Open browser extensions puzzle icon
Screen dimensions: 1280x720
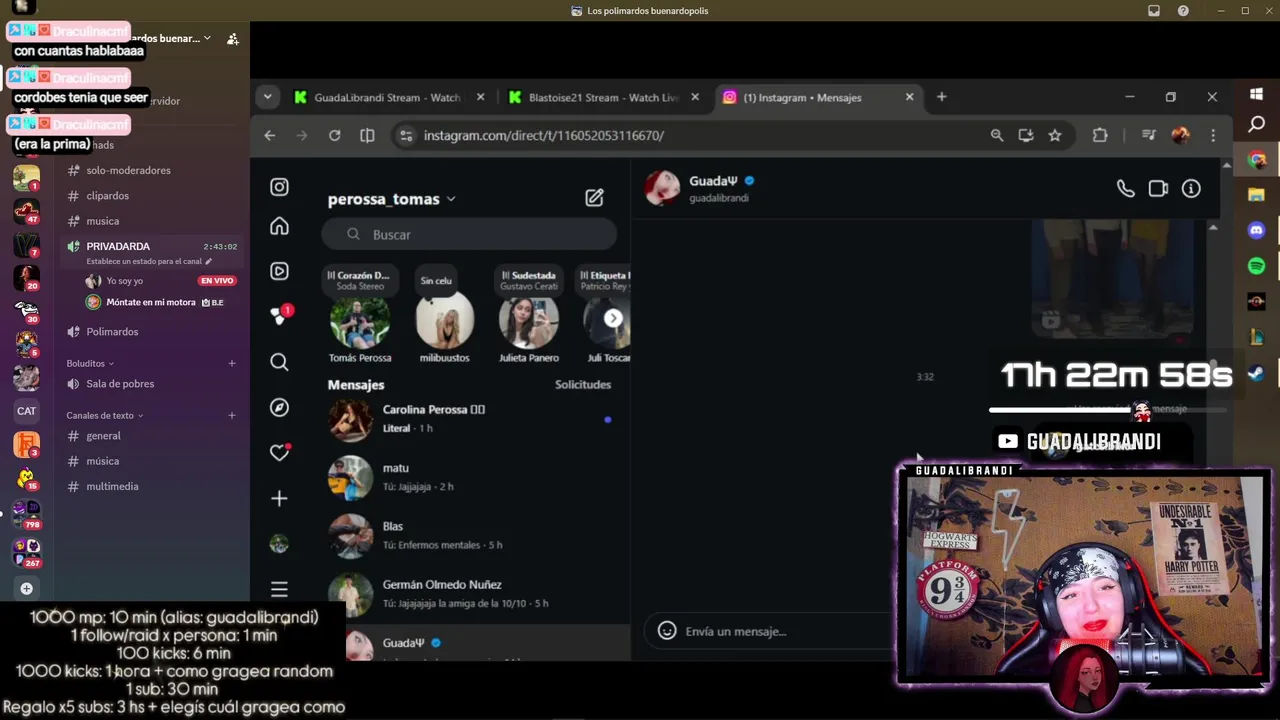[1100, 135]
